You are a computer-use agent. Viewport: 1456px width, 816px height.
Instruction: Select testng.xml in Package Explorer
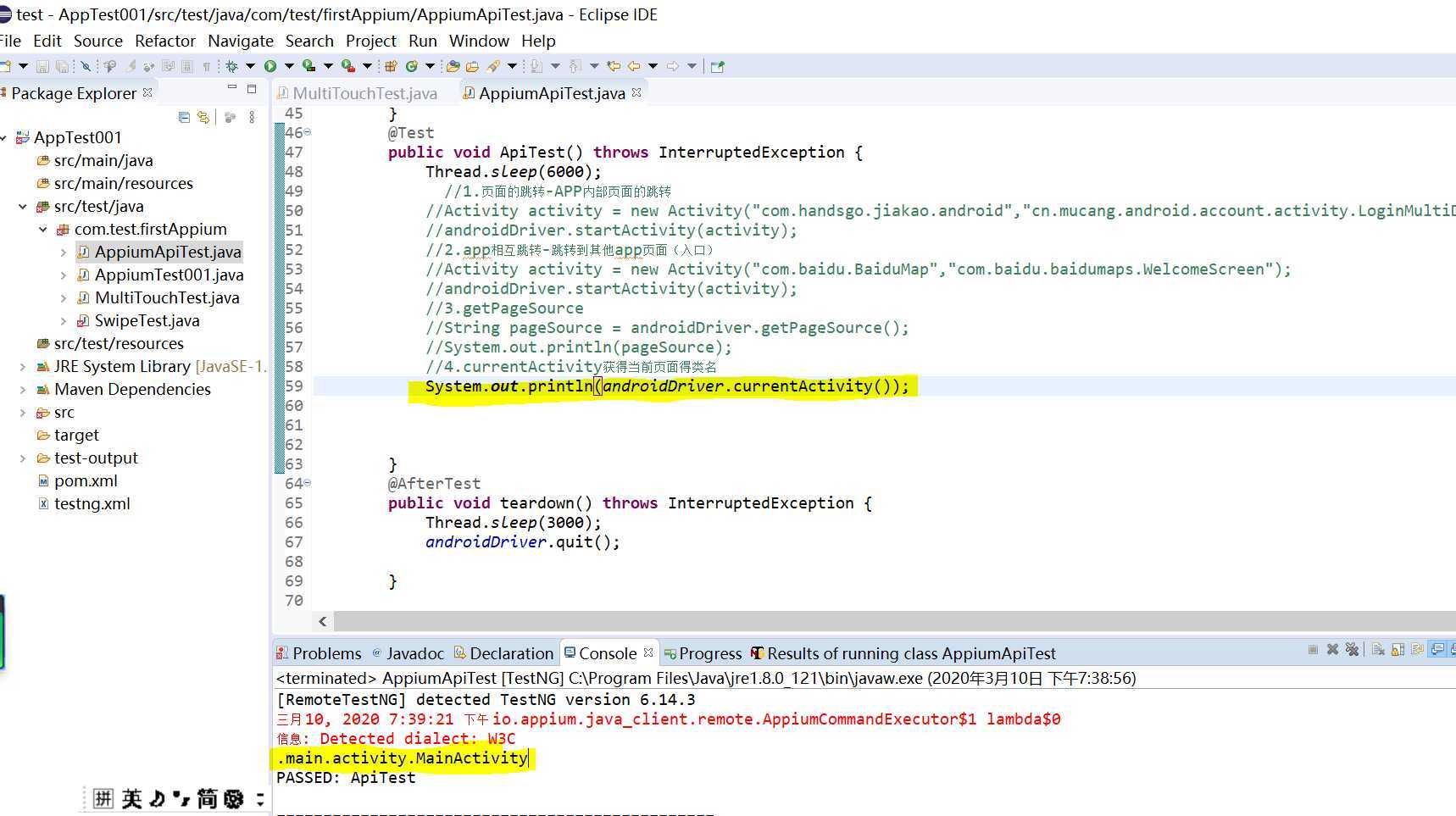(x=92, y=503)
